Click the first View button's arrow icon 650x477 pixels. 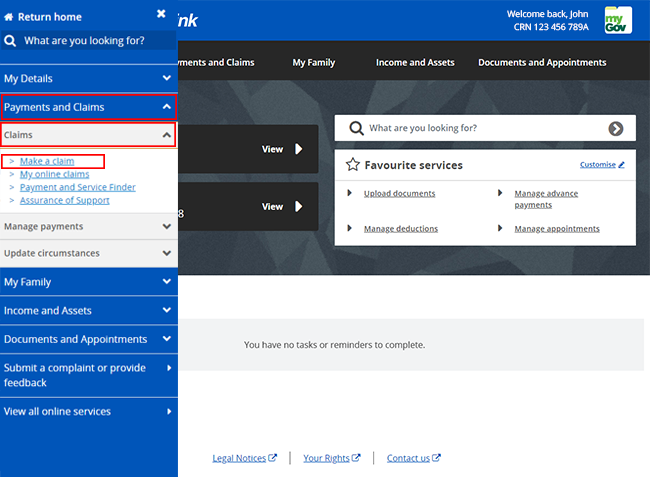click(298, 149)
